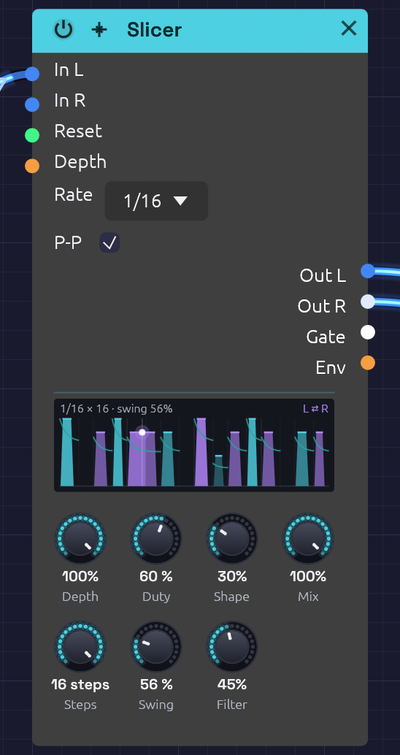Click the white playhead marker in step display
The height and width of the screenshot is (755, 400).
(142, 432)
